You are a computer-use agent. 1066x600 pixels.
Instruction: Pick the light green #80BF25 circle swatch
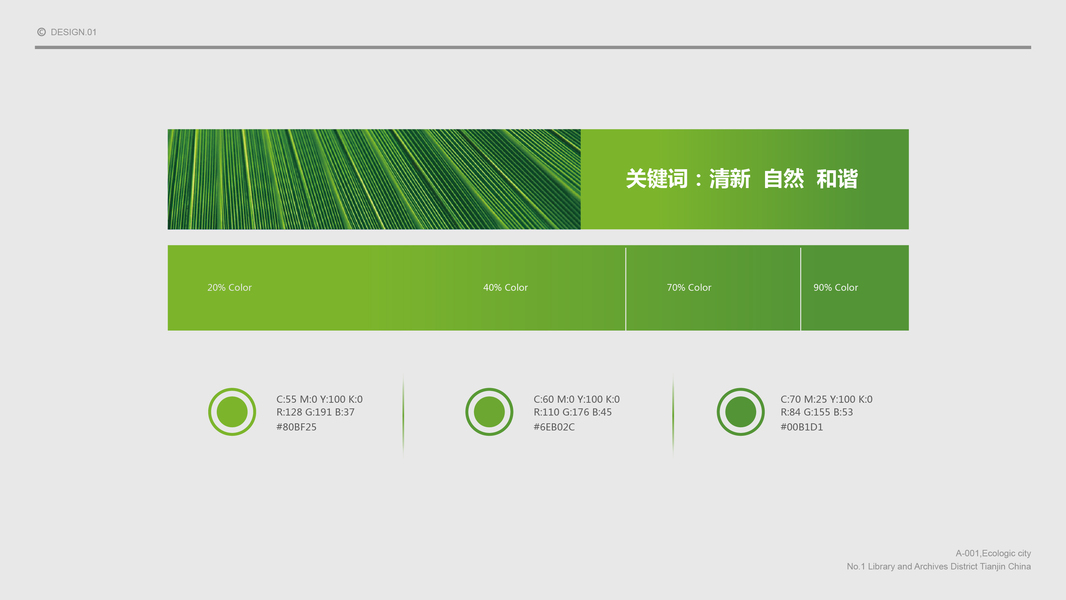coord(232,412)
